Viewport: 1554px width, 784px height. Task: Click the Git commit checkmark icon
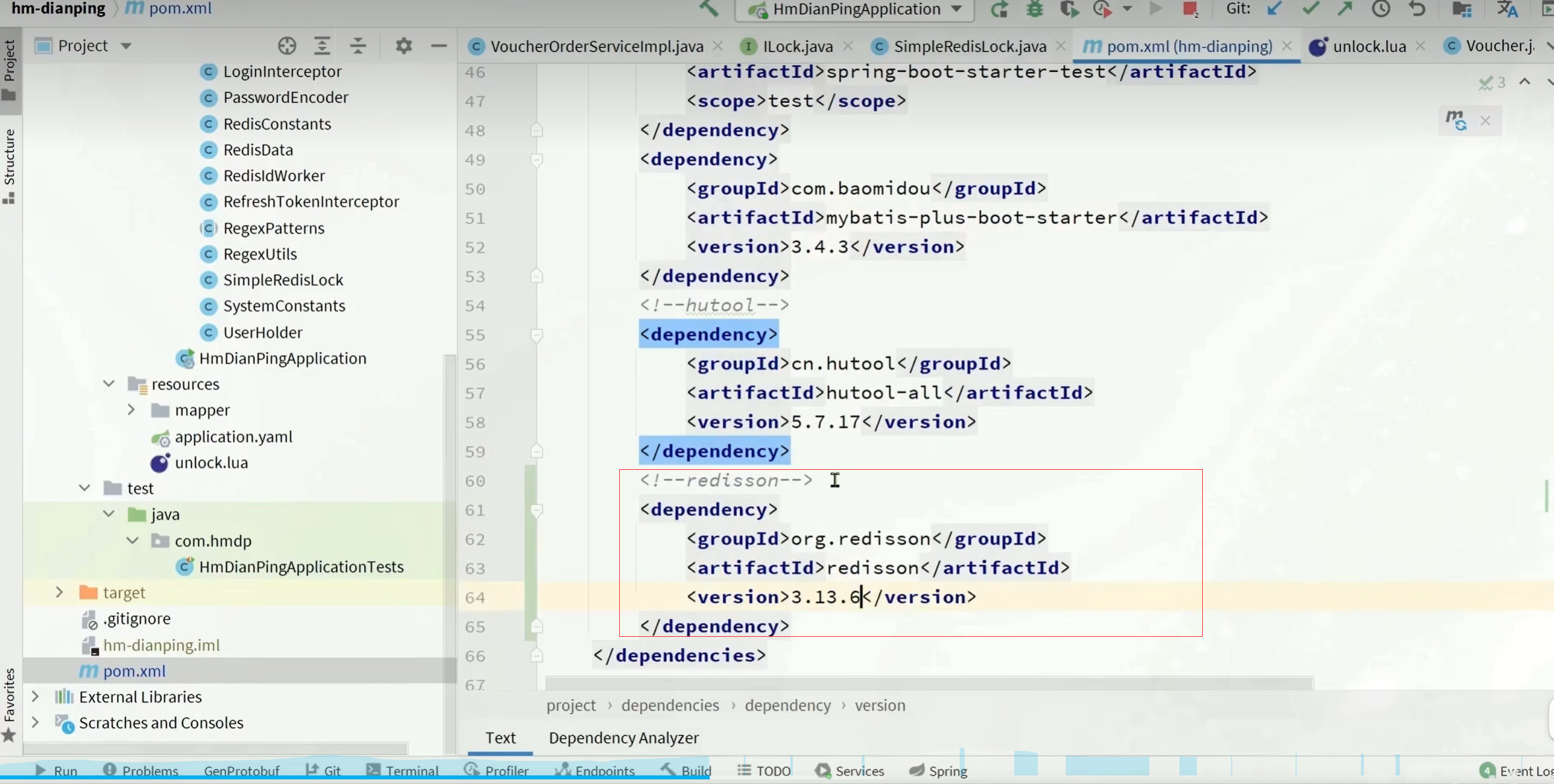click(x=1310, y=9)
